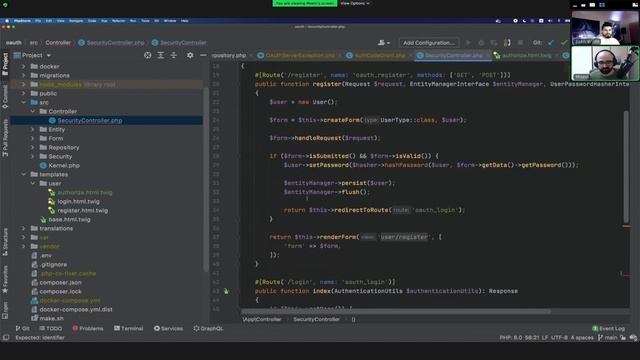The image size is (640, 360).
Task: Toggle the npm side stripe button
Action: [5, 310]
